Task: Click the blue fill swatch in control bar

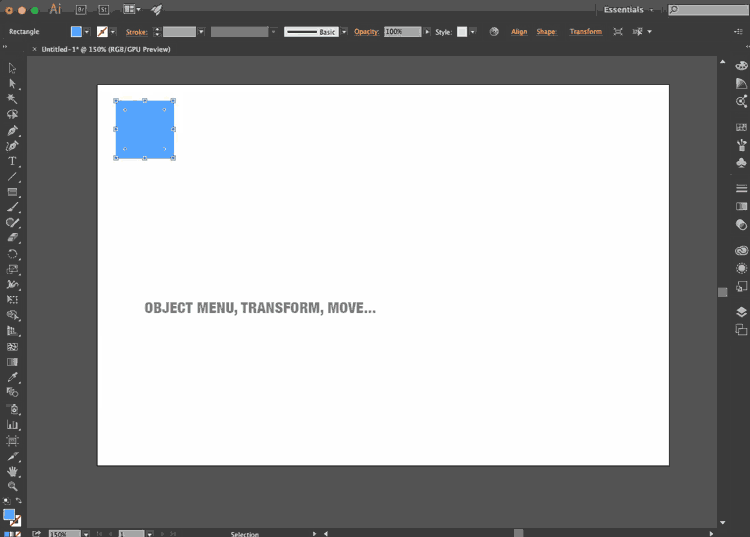Action: [76, 32]
